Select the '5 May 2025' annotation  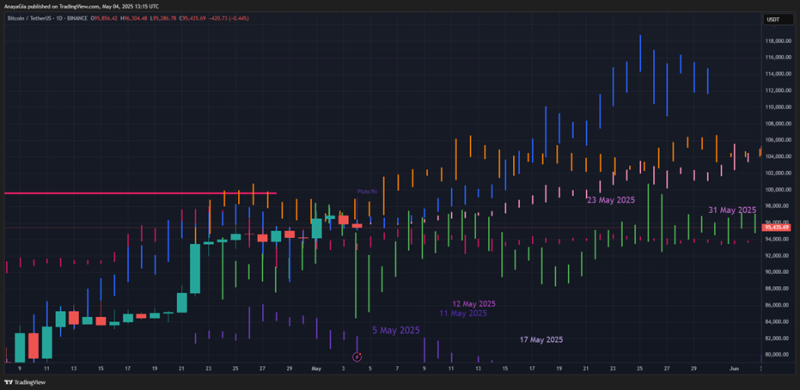pyautogui.click(x=396, y=330)
